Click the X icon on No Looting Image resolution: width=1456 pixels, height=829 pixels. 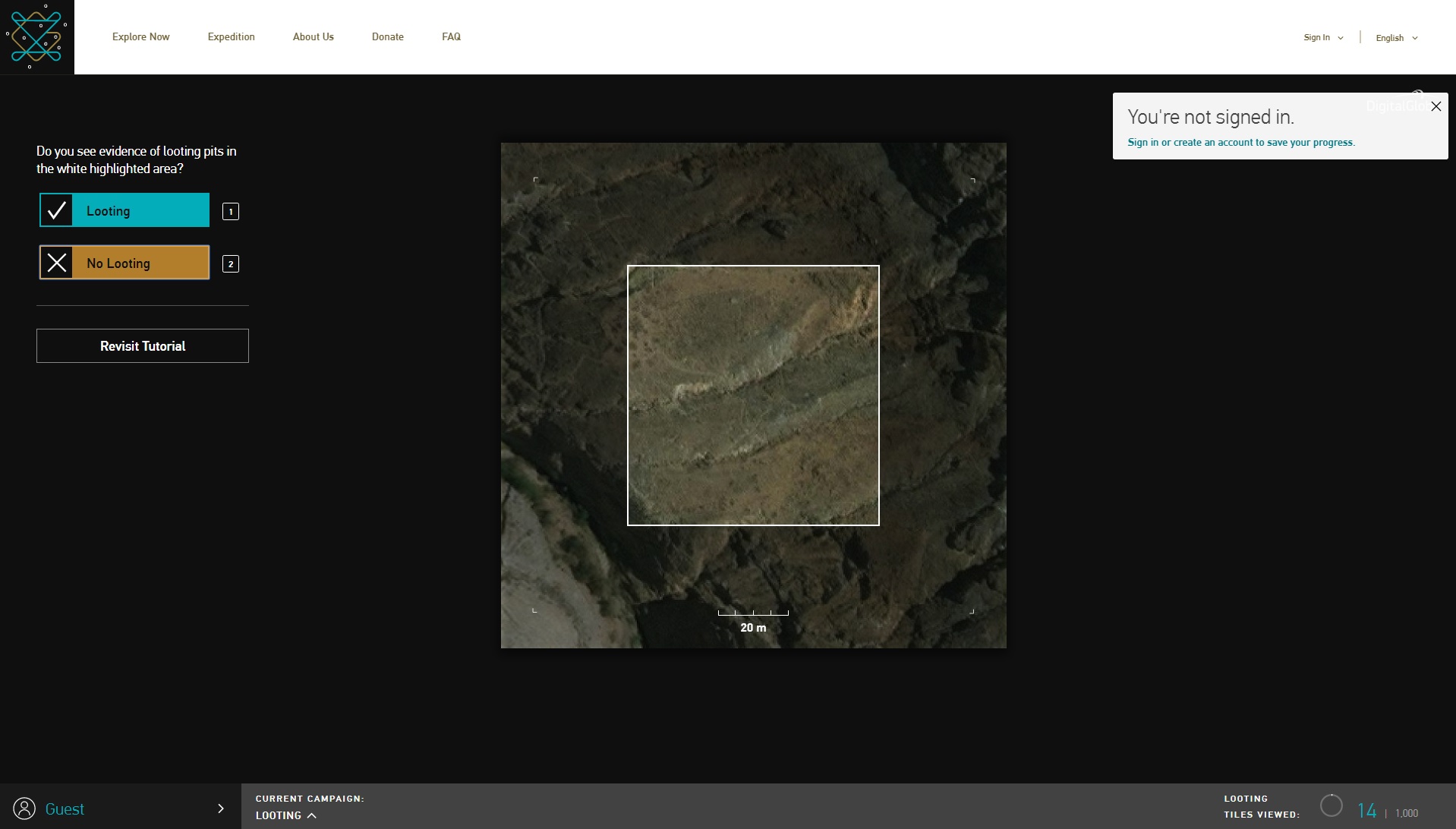click(56, 263)
